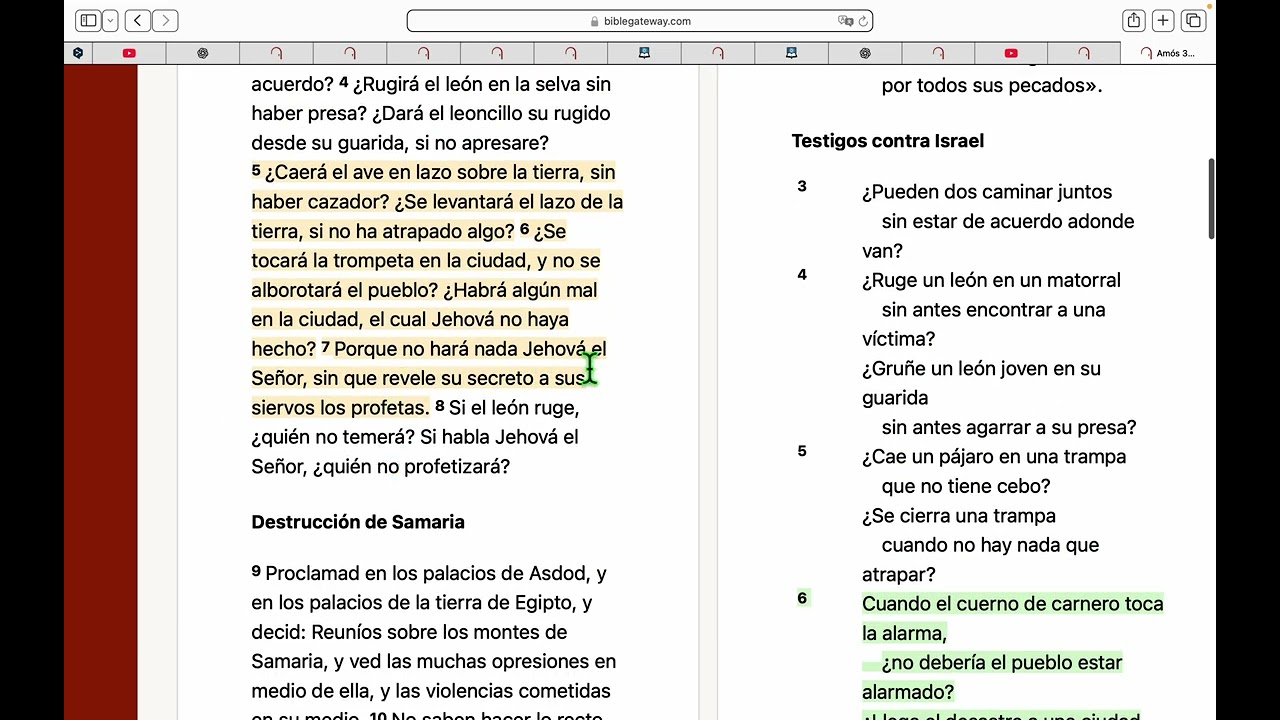
Task: Open the translate page icon
Action: (x=845, y=20)
